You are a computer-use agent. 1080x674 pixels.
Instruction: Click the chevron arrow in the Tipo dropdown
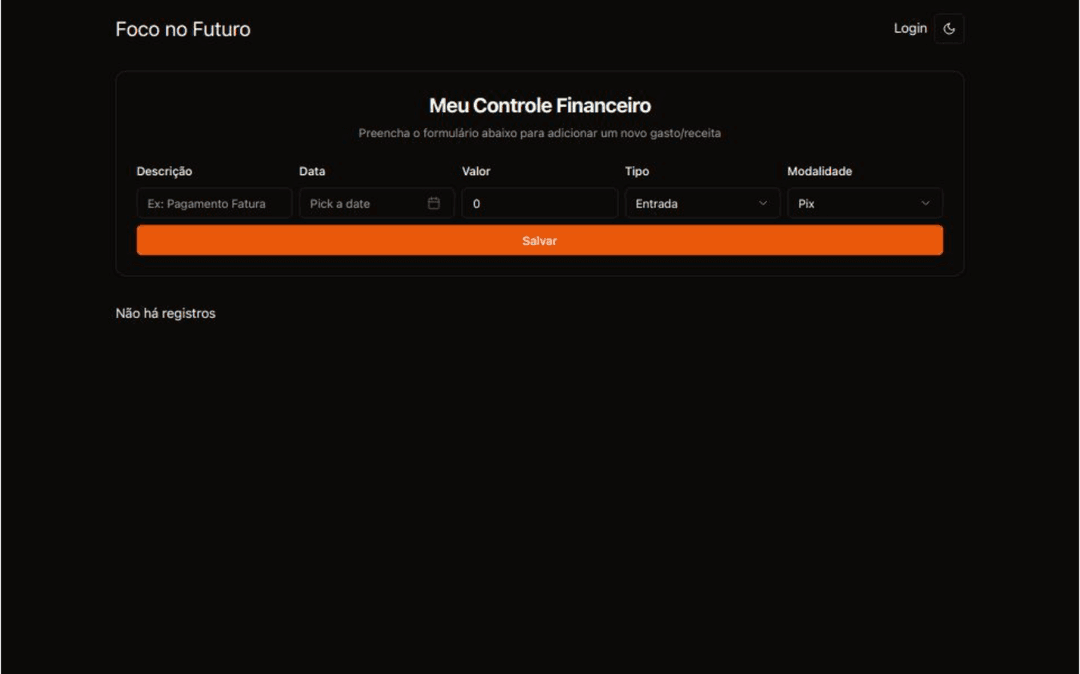763,203
